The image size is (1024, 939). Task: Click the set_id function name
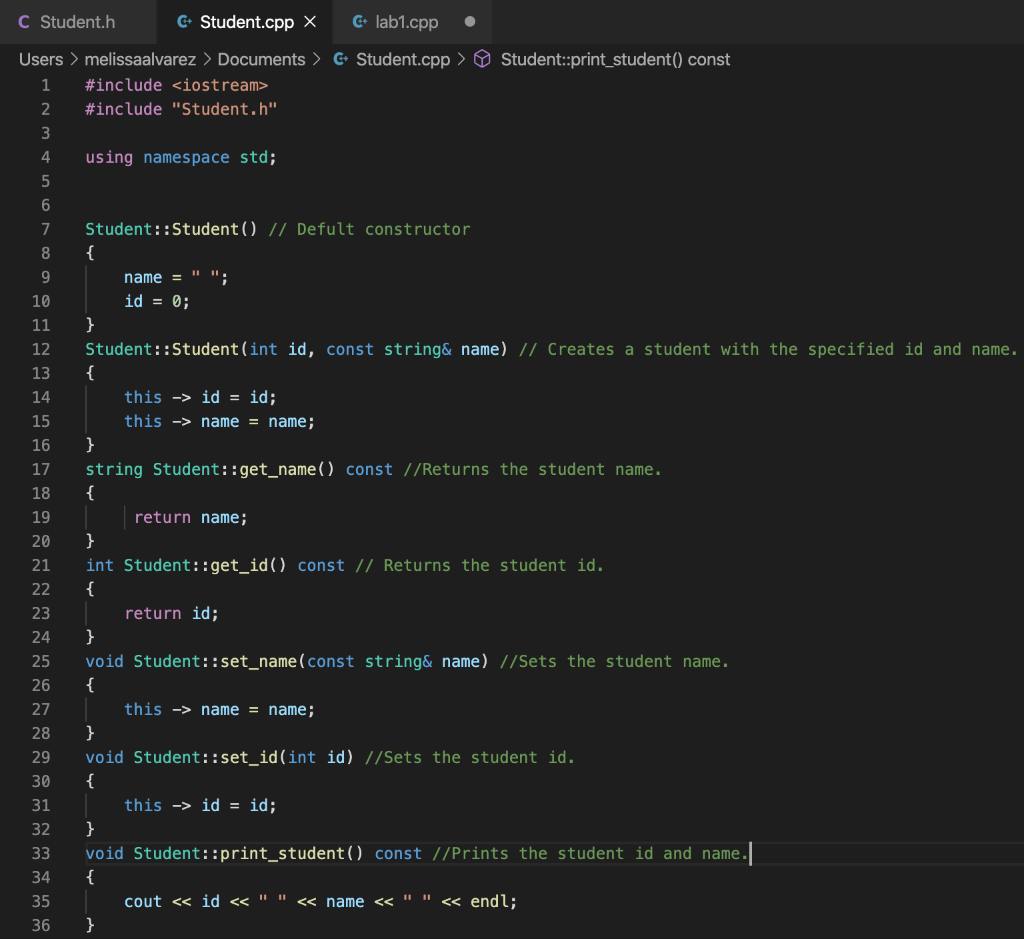click(x=249, y=757)
